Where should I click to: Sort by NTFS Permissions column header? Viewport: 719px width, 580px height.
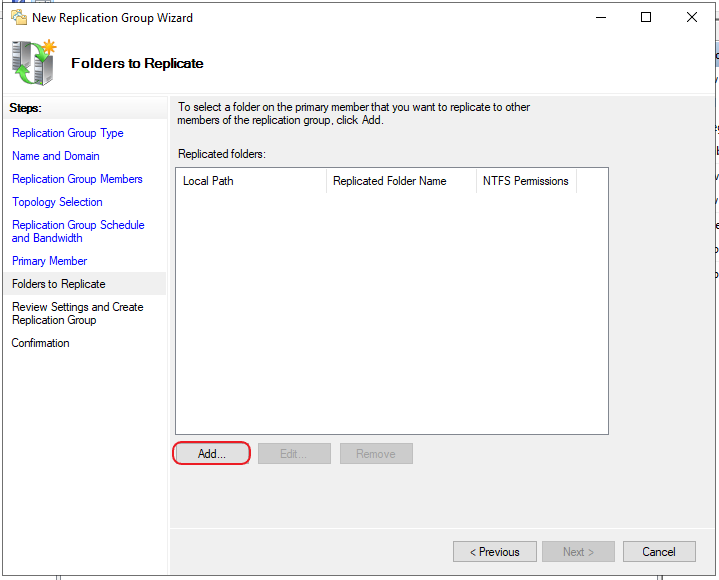click(526, 181)
